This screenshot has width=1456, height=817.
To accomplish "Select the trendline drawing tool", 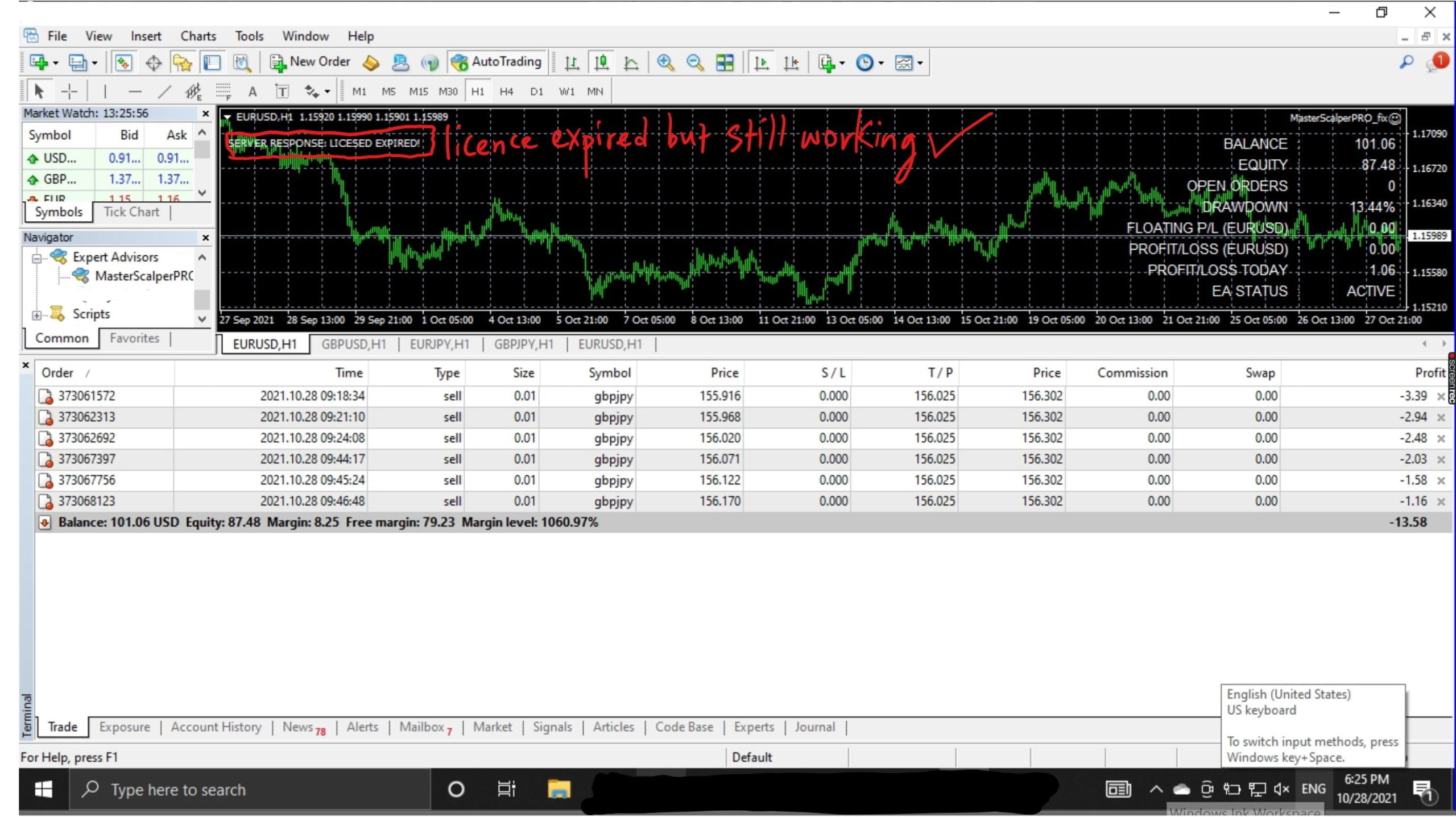I will [164, 92].
